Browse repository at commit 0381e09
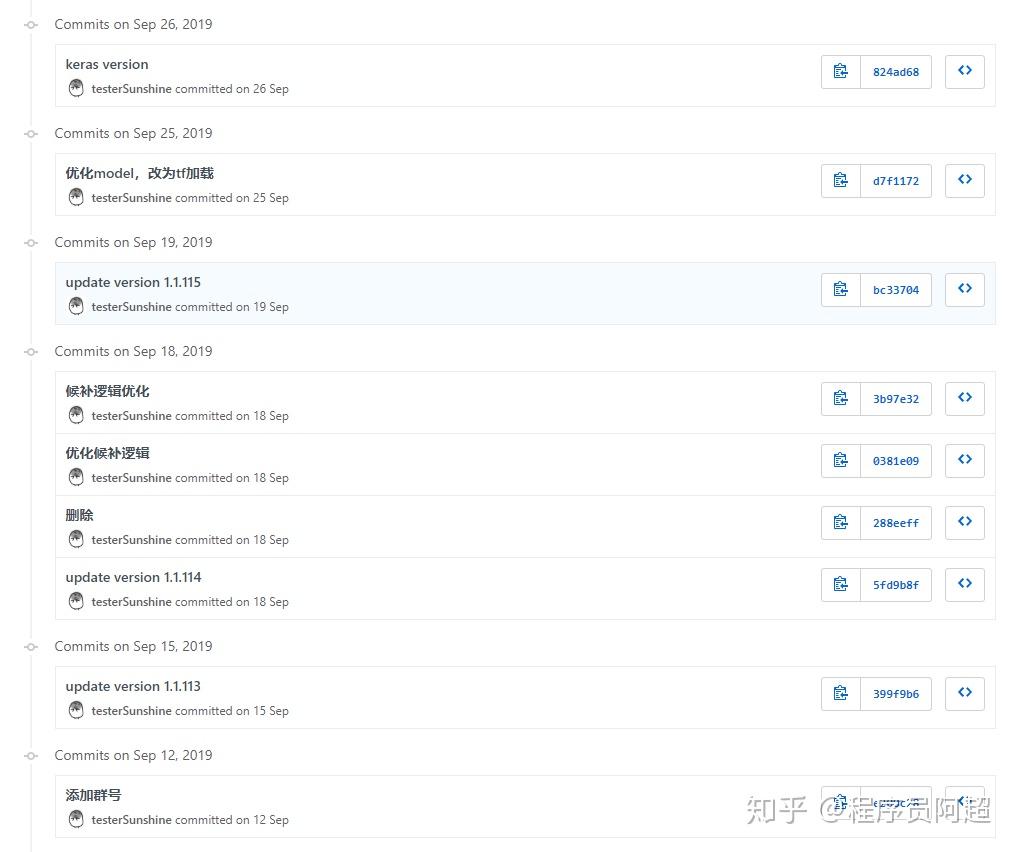The image size is (1017, 852). 964,460
